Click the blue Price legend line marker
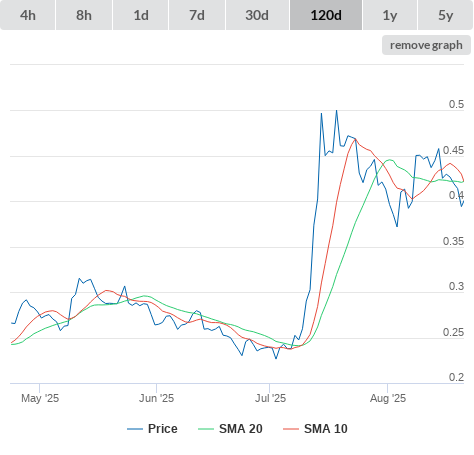474x455 pixels. [x=135, y=429]
